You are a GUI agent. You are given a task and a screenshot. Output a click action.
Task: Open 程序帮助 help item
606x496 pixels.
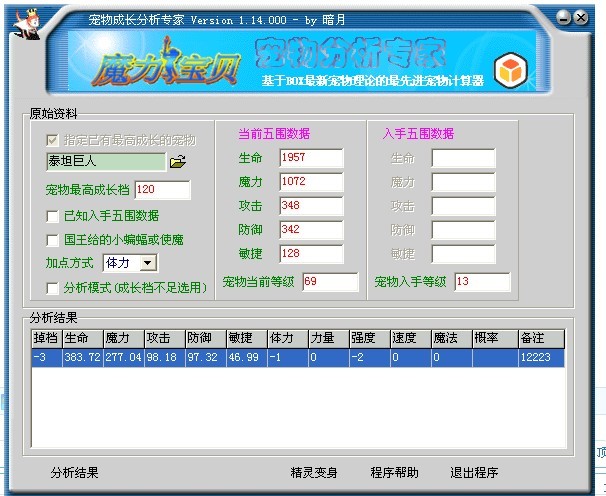tap(394, 472)
